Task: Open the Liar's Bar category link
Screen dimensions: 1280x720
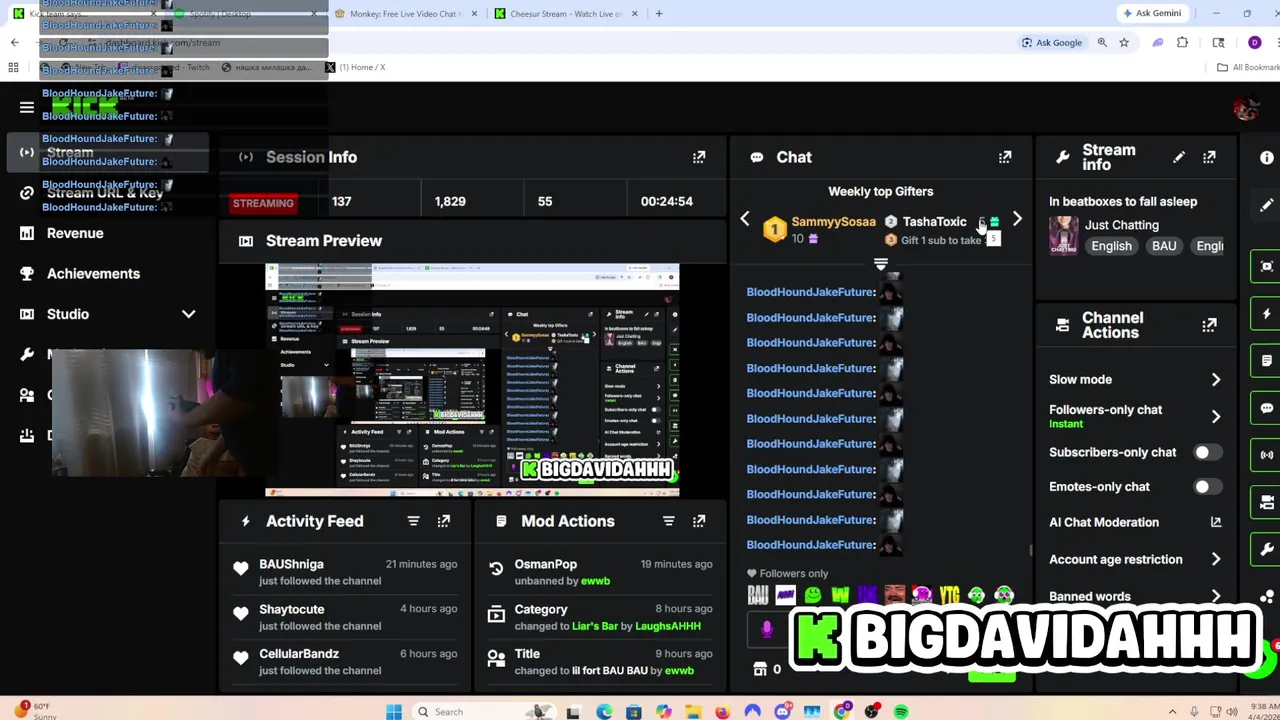Action: [x=595, y=626]
